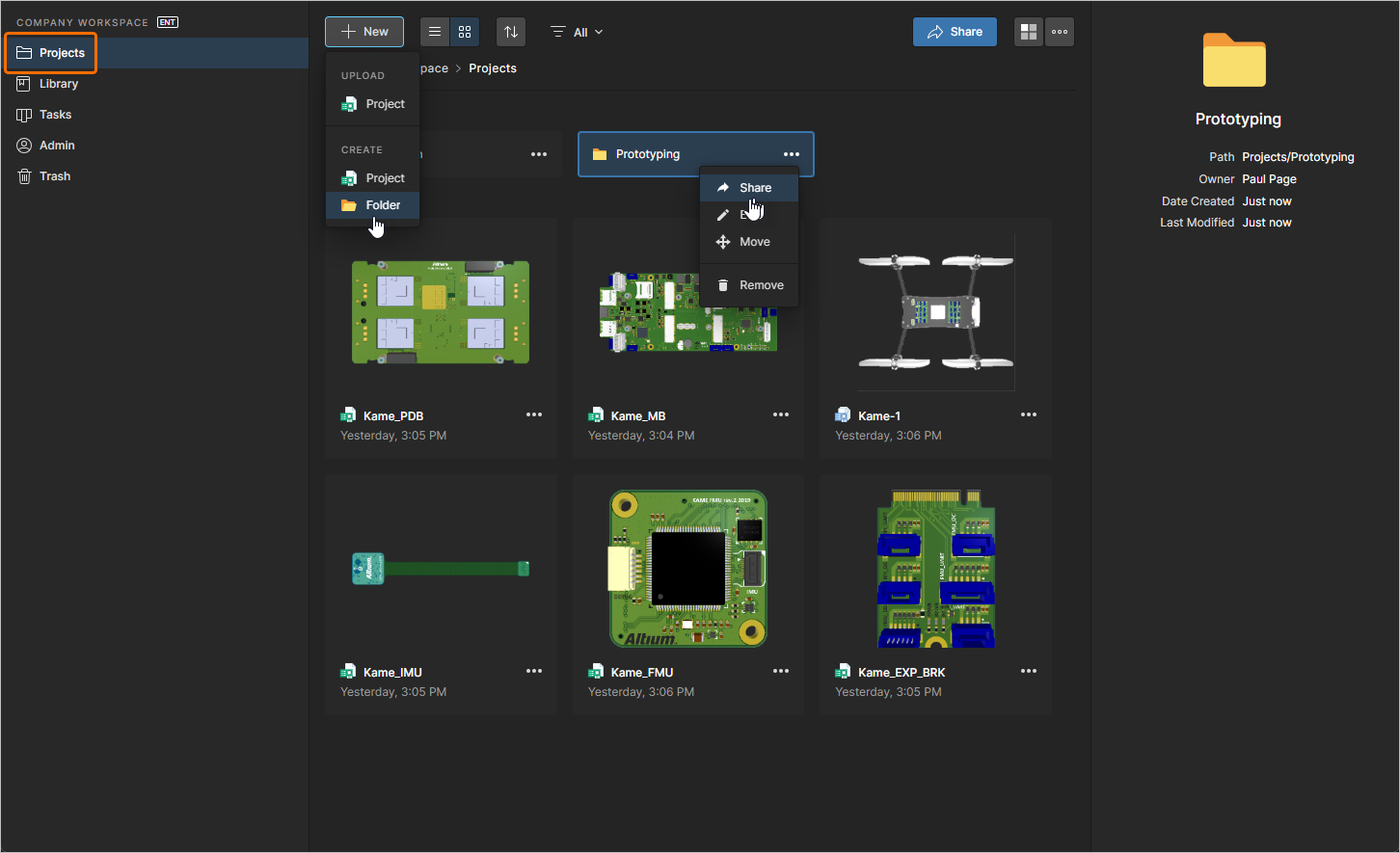Open the ellipsis options for Kame_EXP_BRK
This screenshot has height=853, width=1400.
coord(1028,671)
